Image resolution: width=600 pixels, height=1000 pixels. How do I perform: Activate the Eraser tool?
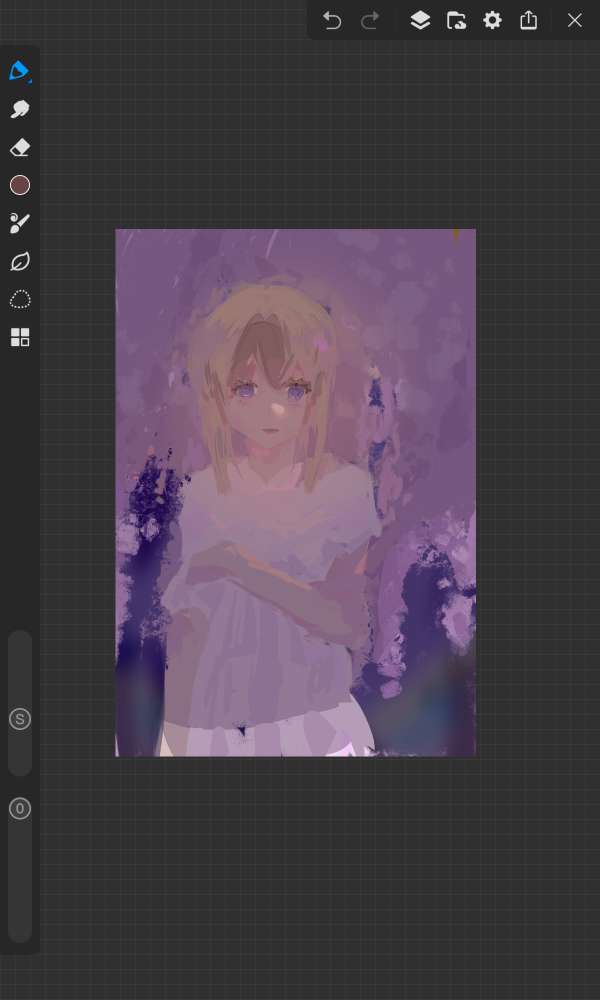point(20,148)
